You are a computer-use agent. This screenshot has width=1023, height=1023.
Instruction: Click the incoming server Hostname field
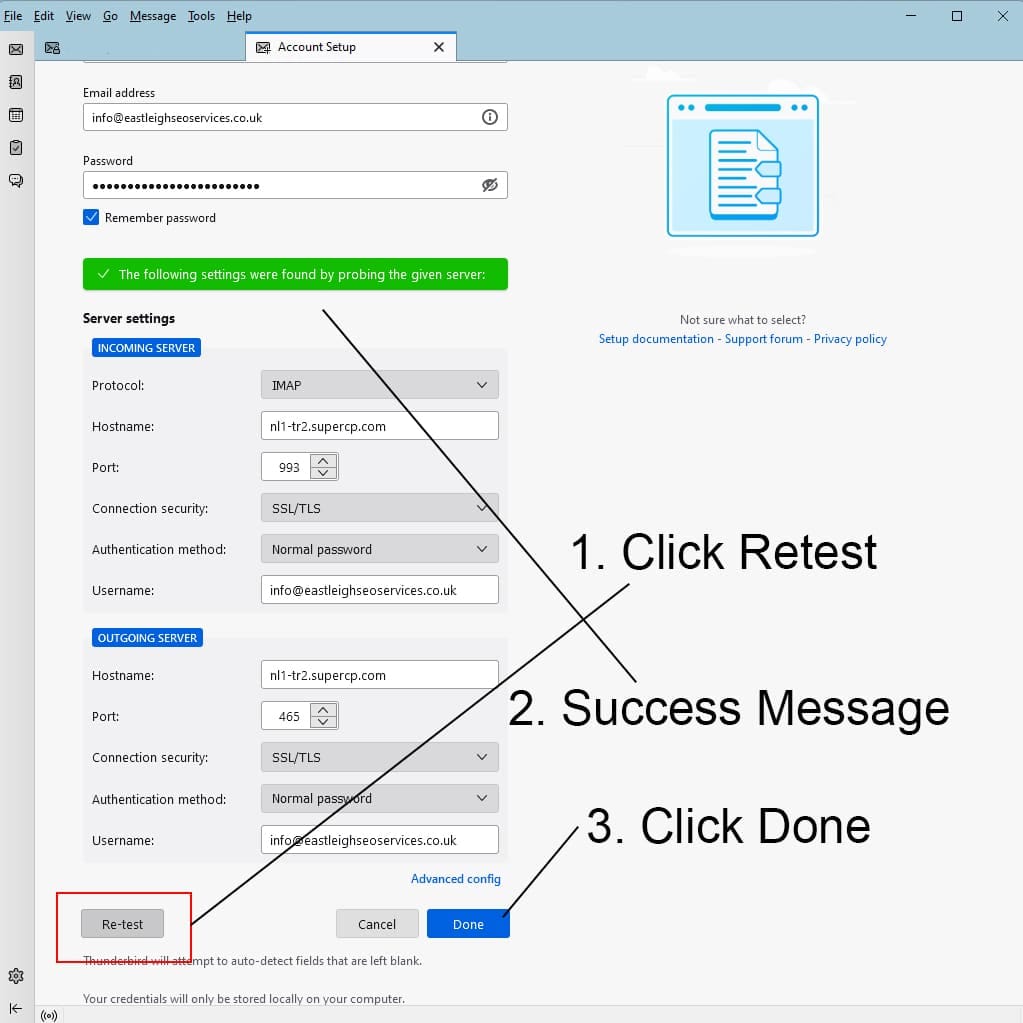click(x=380, y=425)
